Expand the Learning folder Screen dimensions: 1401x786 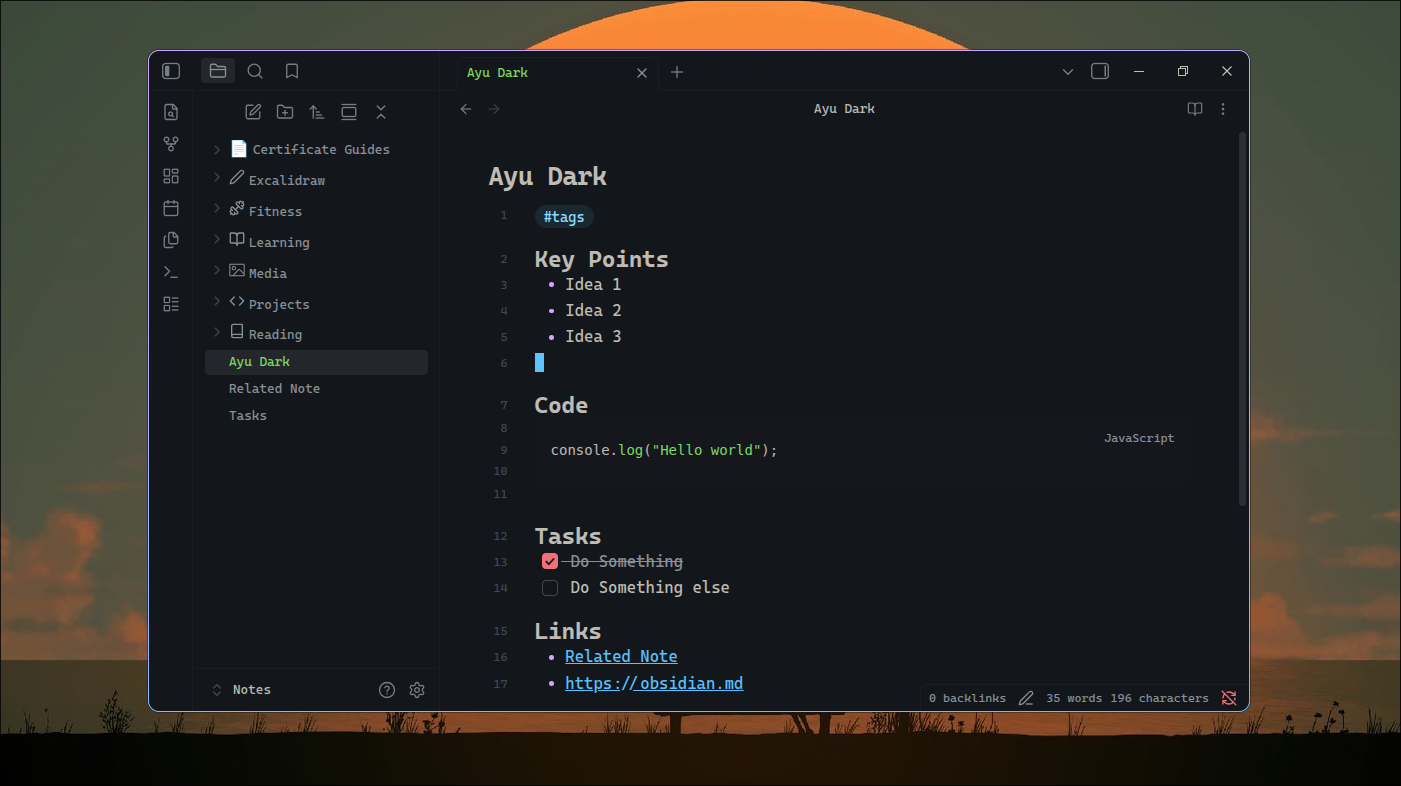point(217,241)
